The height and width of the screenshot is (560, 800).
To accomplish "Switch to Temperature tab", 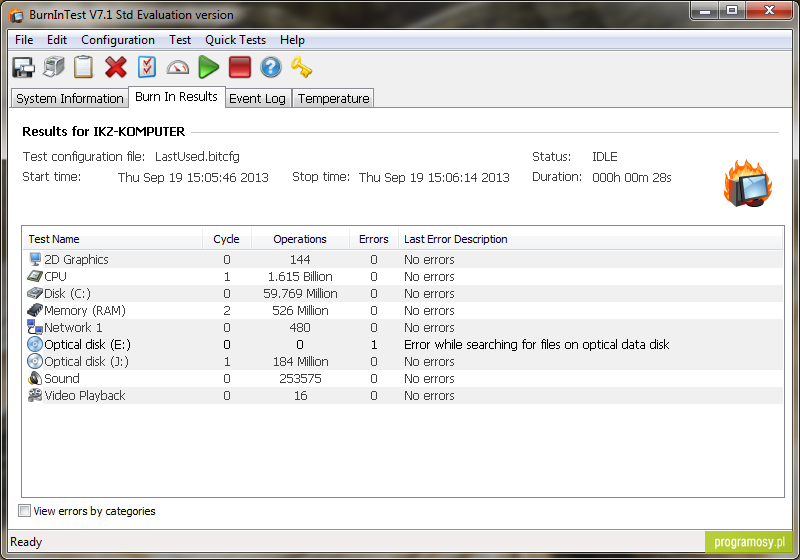I will (x=334, y=98).
